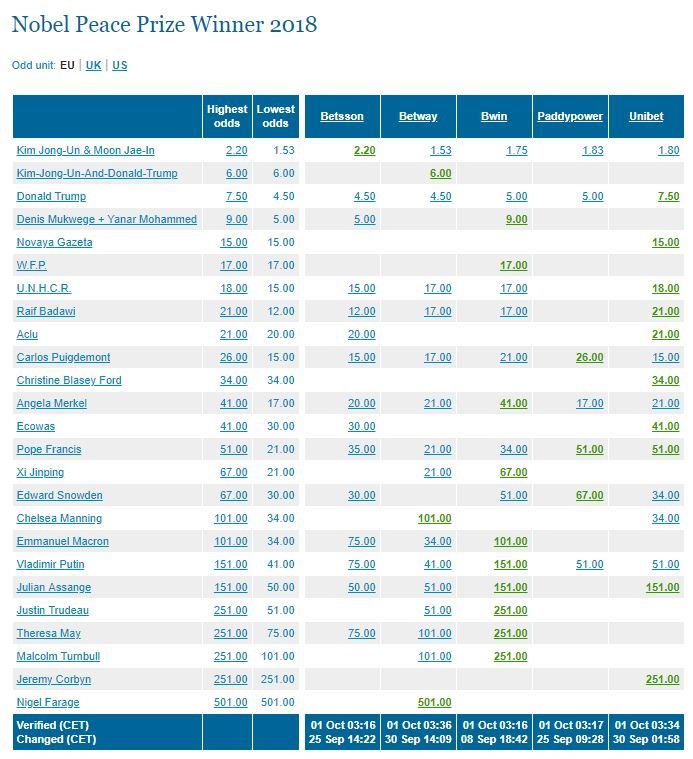Open the Paddypower header link
693x759 pixels.
click(x=570, y=116)
